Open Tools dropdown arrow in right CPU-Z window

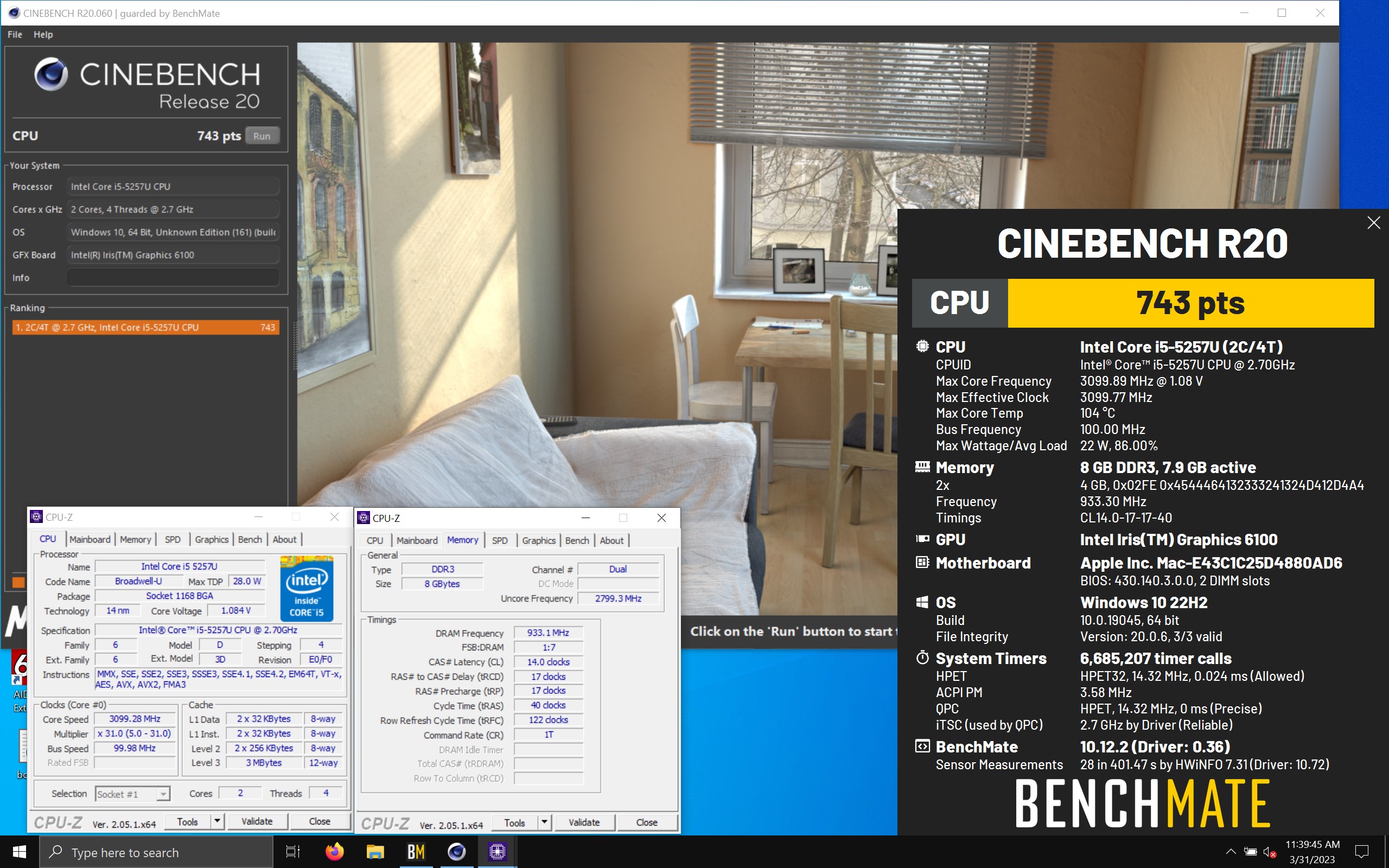[x=544, y=822]
